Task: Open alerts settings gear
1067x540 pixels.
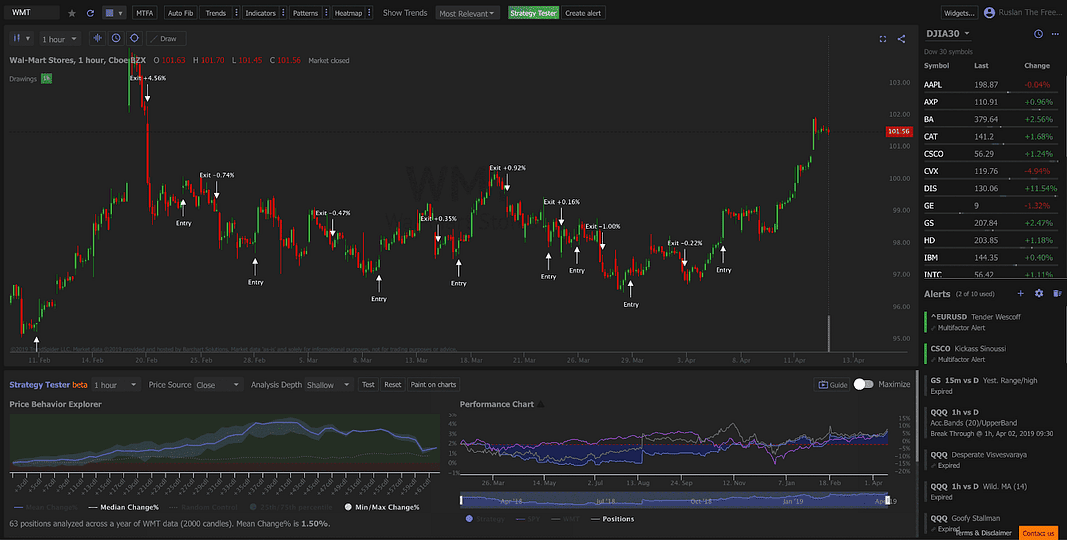Action: 1038,293
